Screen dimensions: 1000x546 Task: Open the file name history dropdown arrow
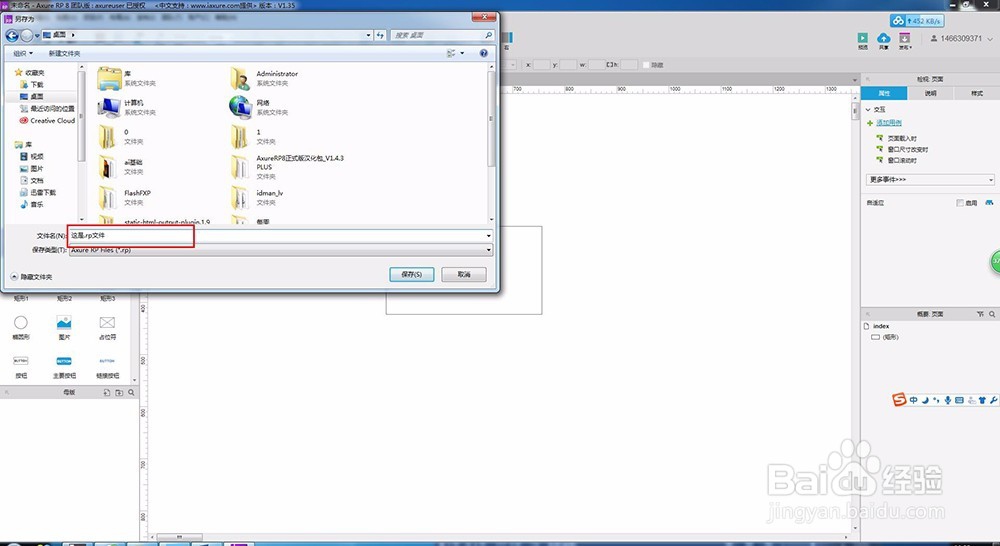[489, 235]
